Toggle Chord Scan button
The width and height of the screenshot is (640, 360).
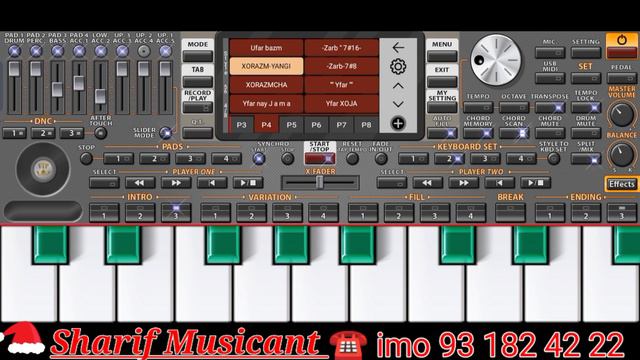514,133
